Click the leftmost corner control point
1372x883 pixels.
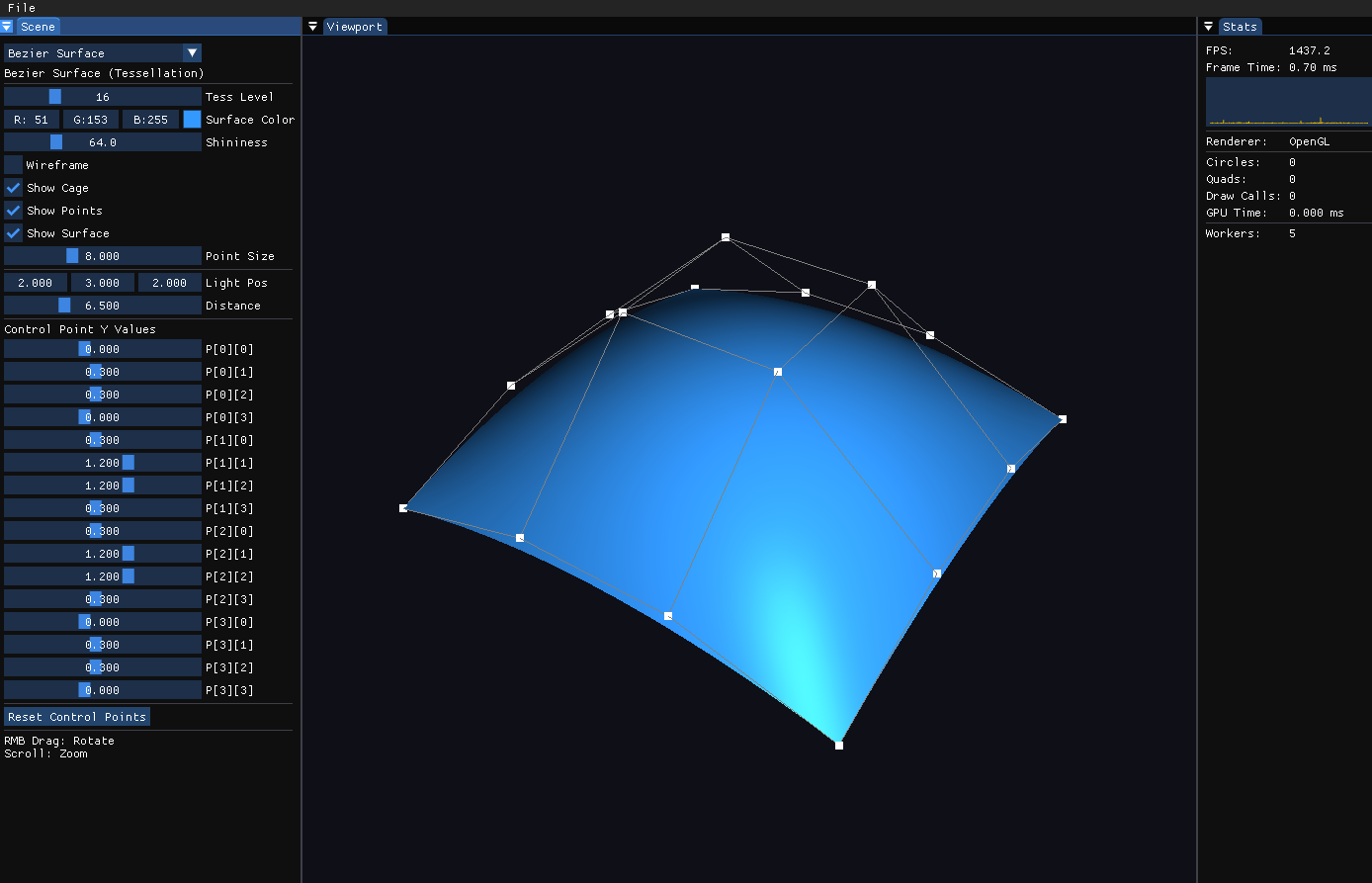pyautogui.click(x=403, y=508)
